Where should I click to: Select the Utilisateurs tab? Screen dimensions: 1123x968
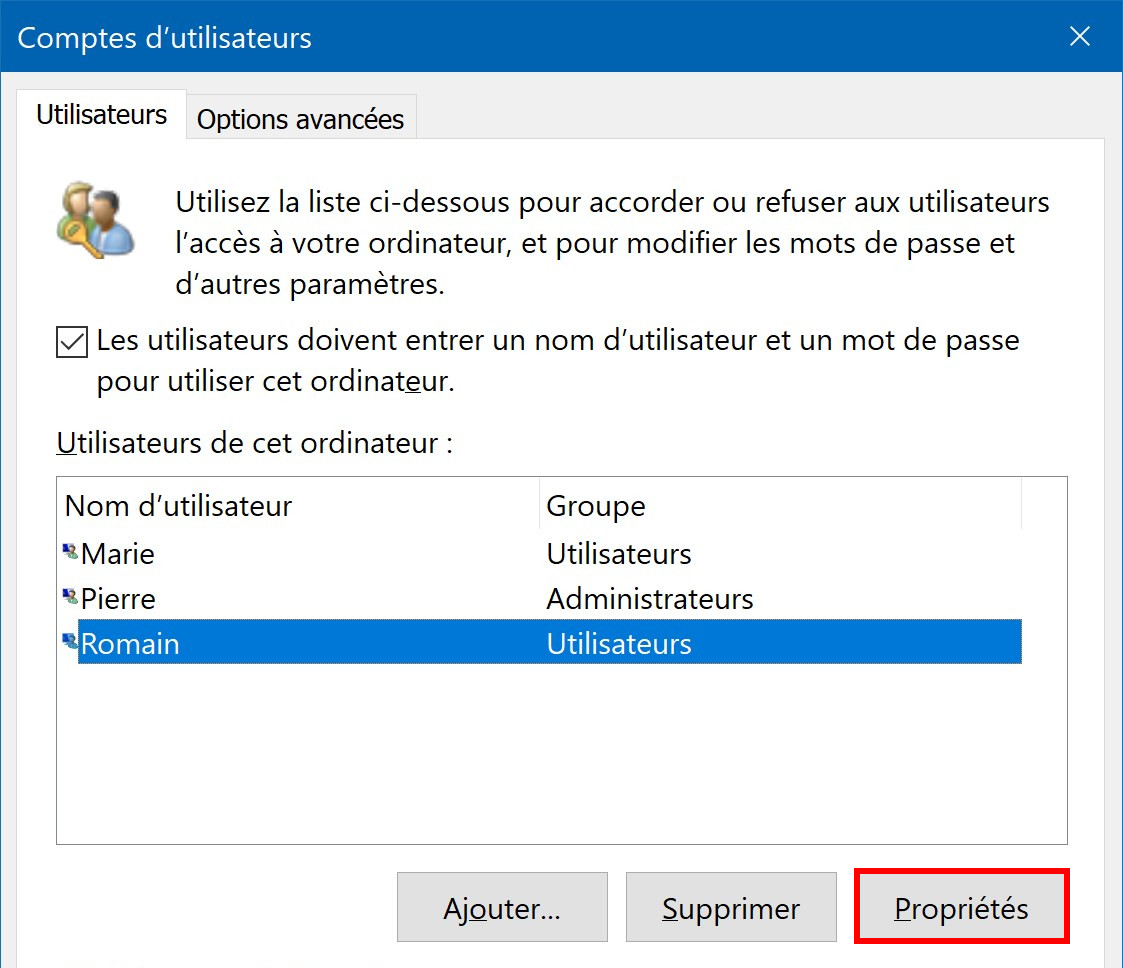(x=102, y=115)
